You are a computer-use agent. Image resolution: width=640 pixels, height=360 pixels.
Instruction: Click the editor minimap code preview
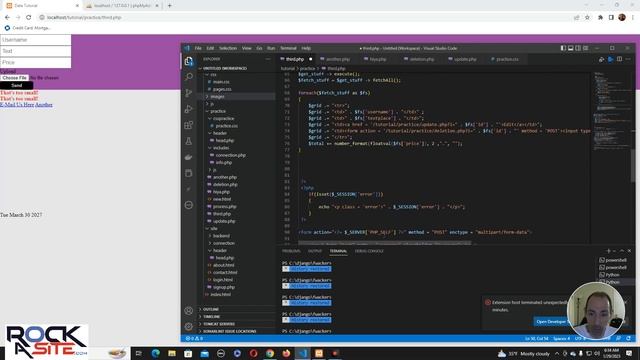pos(611,110)
